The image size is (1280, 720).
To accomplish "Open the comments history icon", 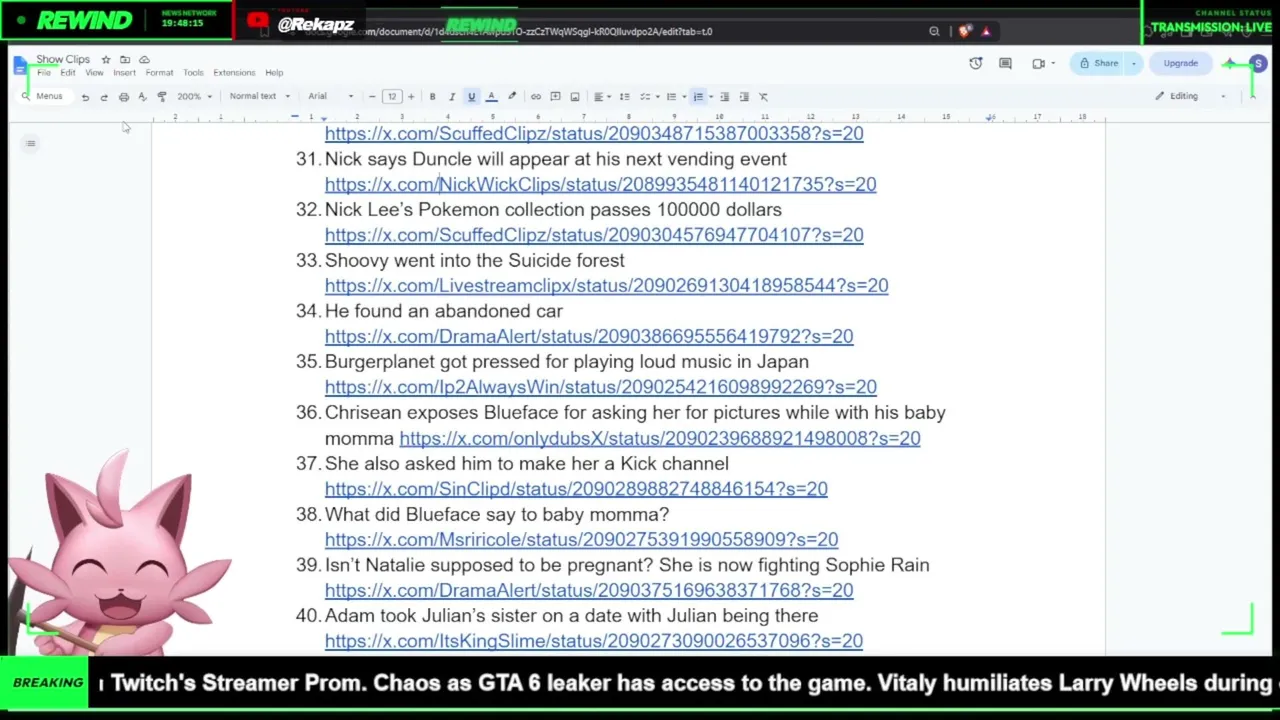I will click(x=1007, y=64).
